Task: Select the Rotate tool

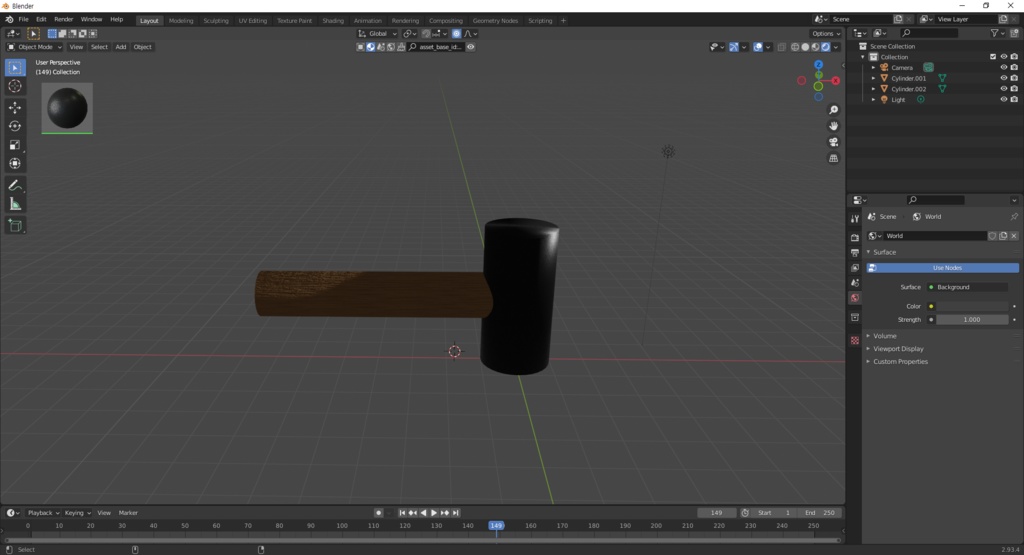Action: coord(15,126)
